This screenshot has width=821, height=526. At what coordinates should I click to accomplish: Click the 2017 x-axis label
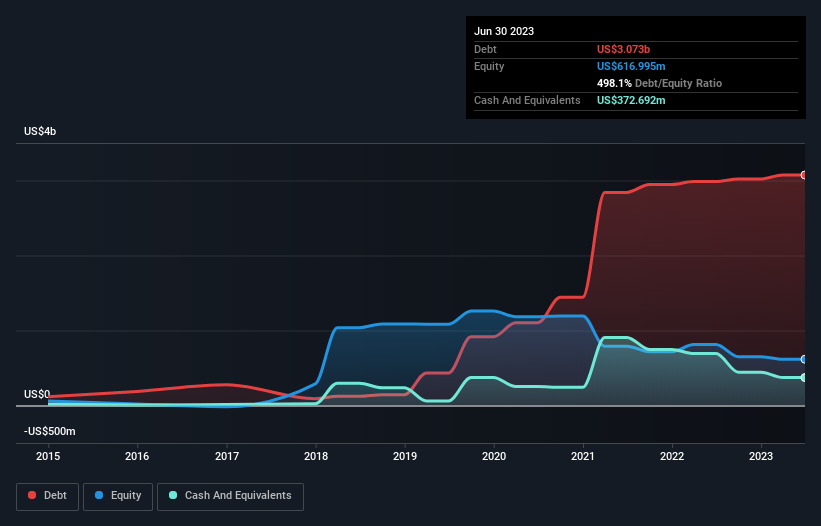[227, 456]
